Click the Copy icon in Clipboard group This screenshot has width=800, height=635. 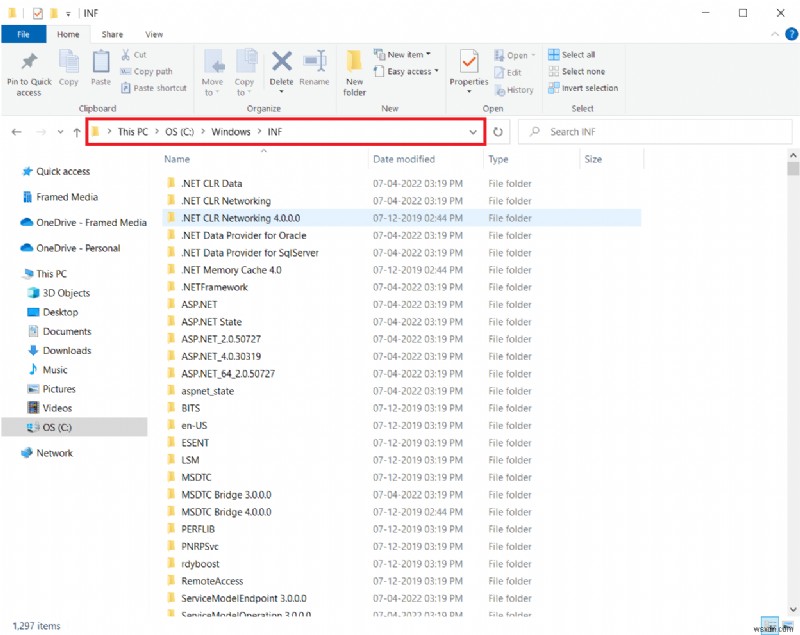point(68,62)
